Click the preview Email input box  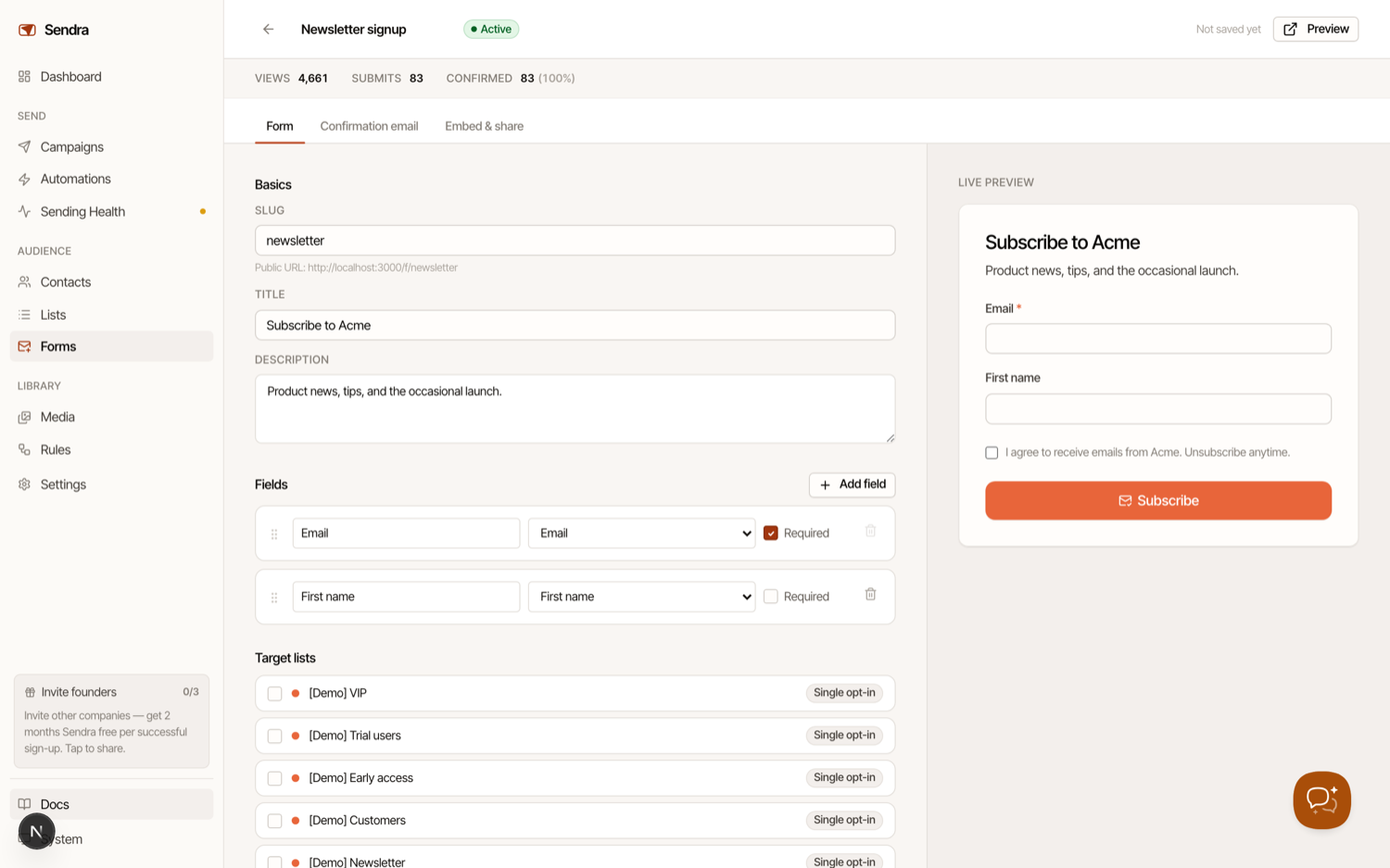pos(1158,338)
